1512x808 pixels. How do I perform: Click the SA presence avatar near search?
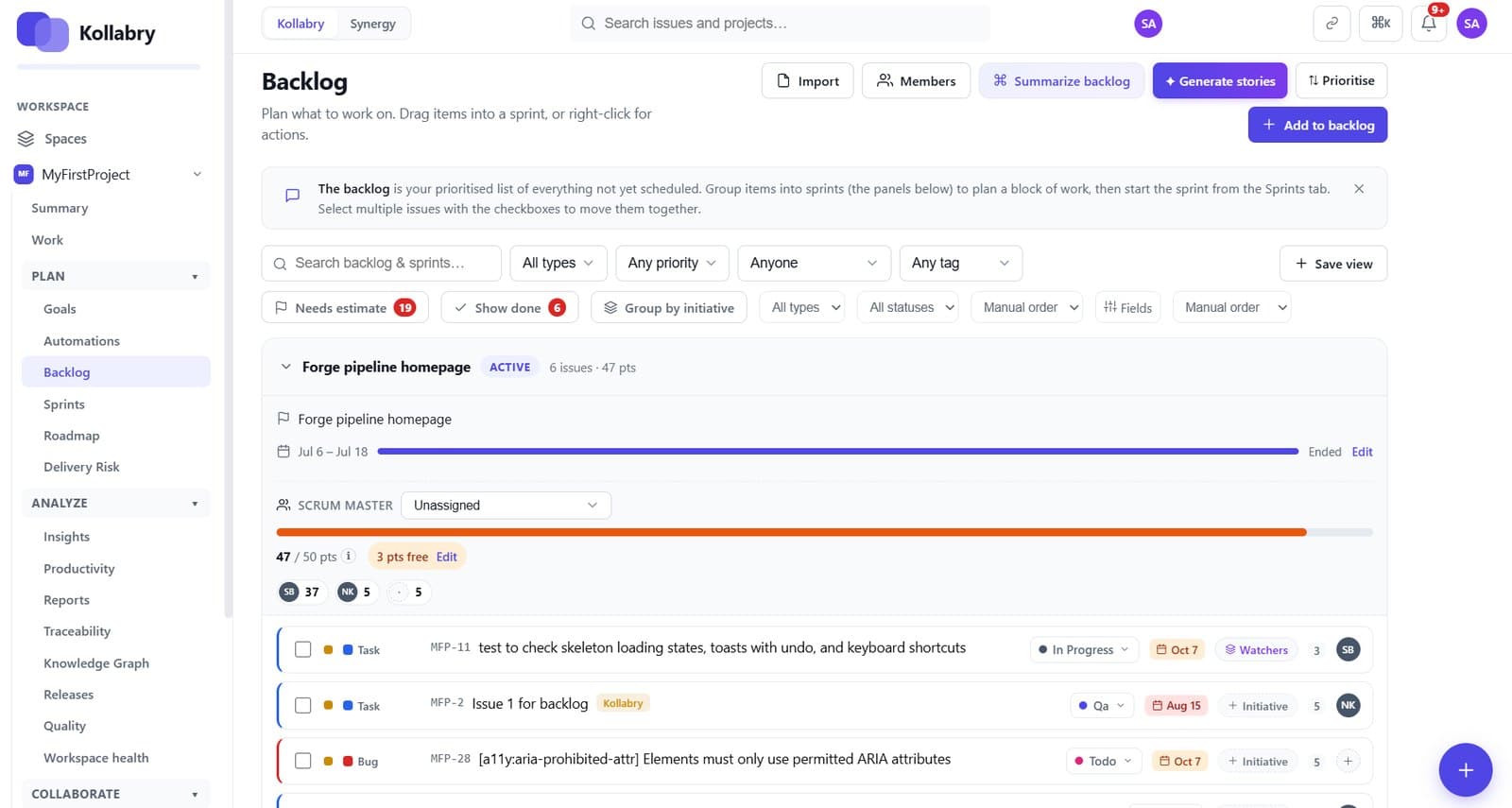(x=1148, y=24)
